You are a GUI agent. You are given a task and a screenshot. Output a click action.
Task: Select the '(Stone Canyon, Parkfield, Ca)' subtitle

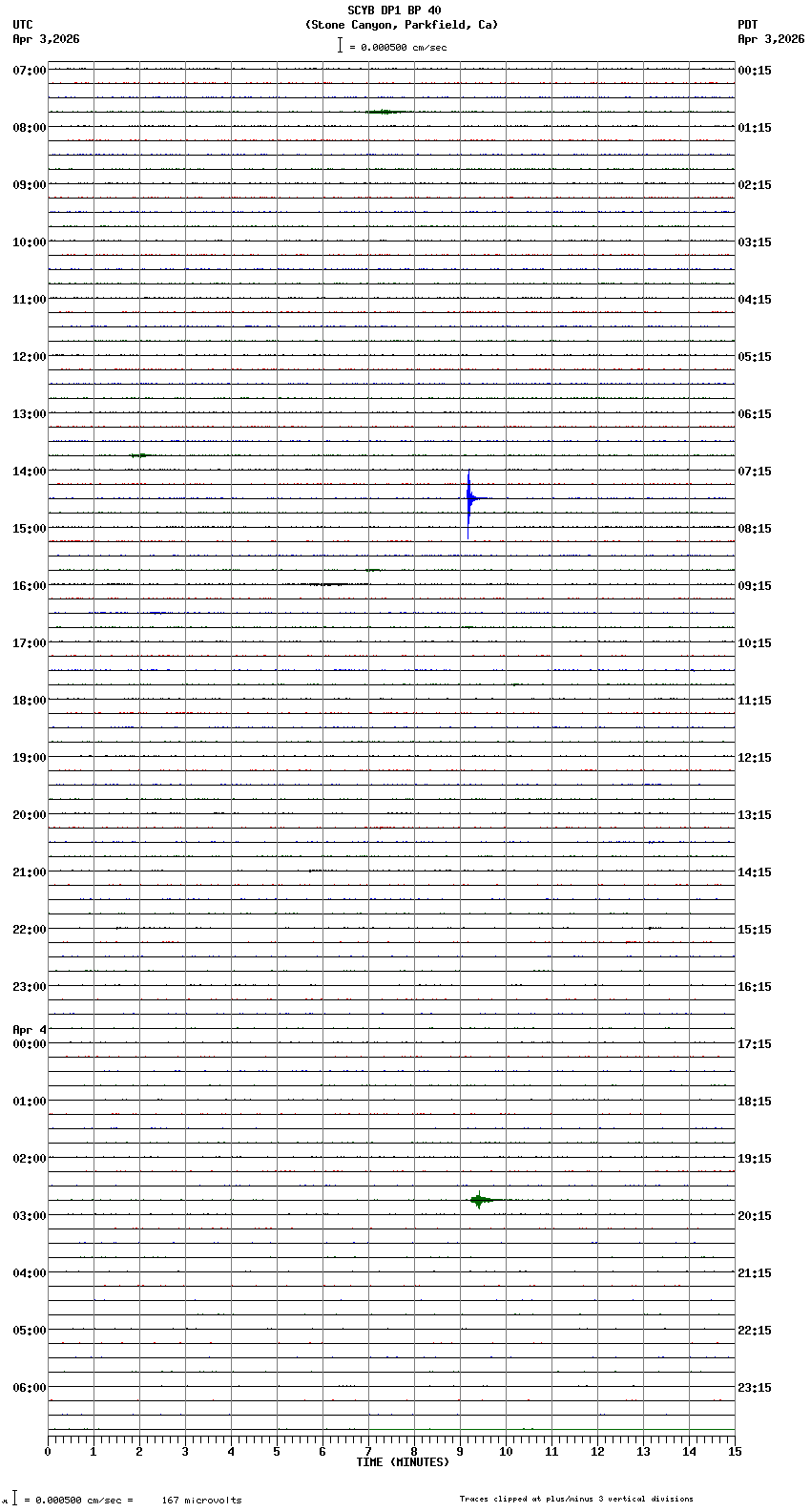(402, 25)
